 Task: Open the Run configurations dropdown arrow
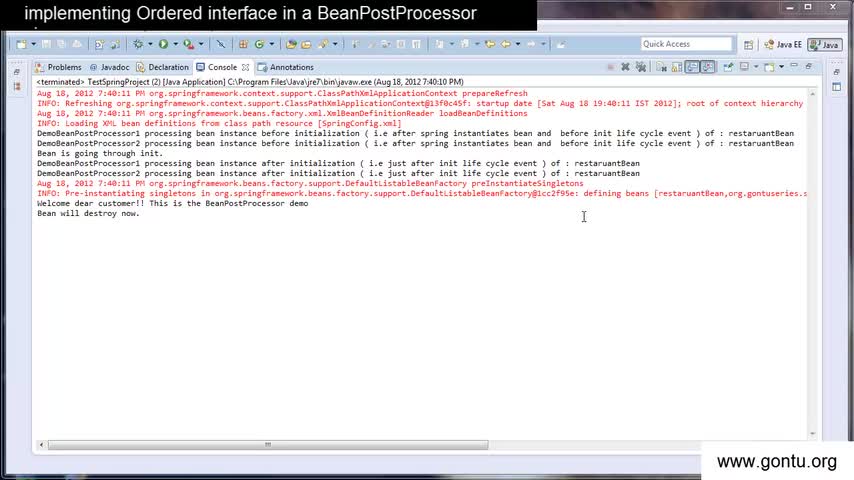175,44
